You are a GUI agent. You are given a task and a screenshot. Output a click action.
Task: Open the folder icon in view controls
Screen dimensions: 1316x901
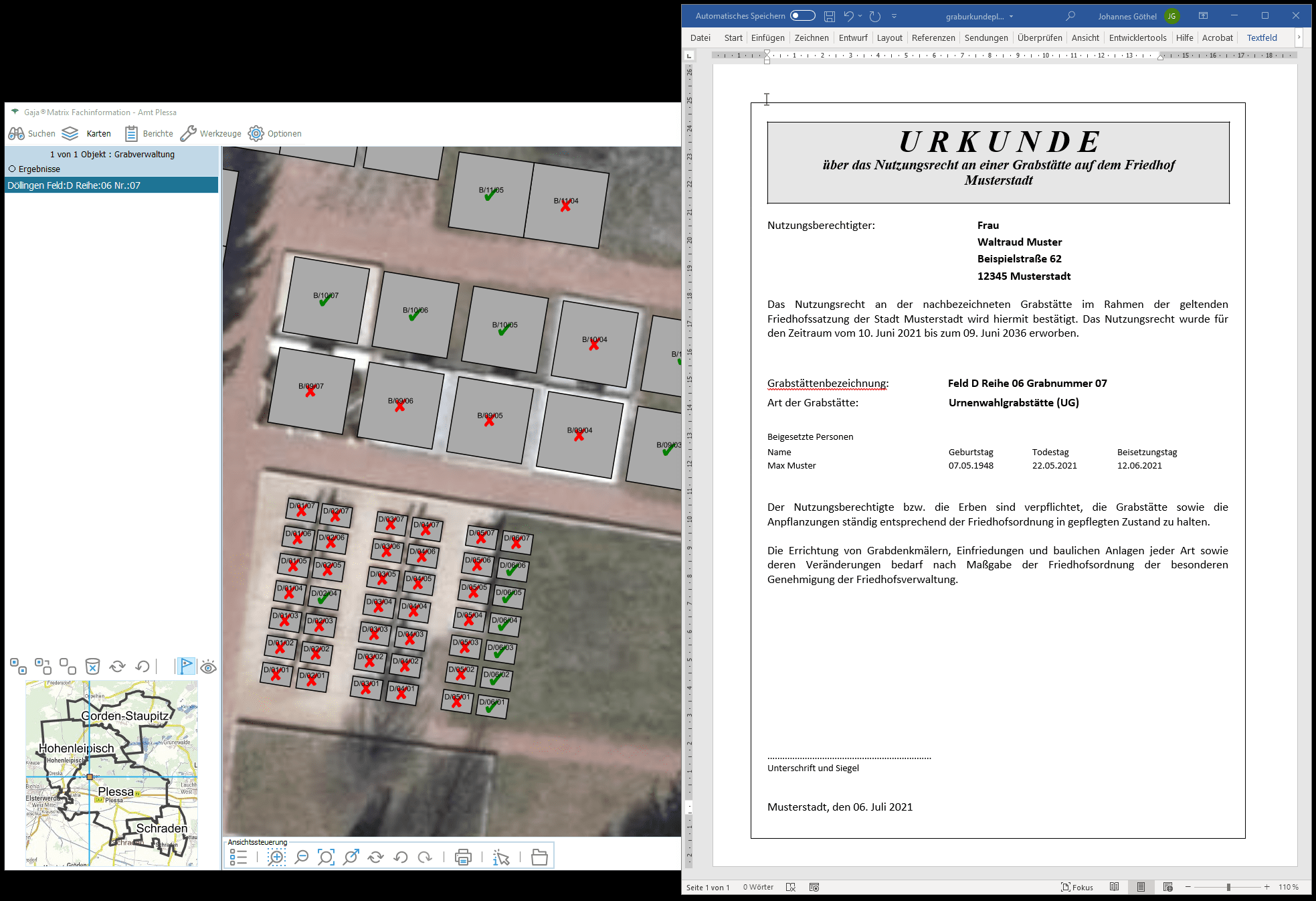tap(539, 857)
